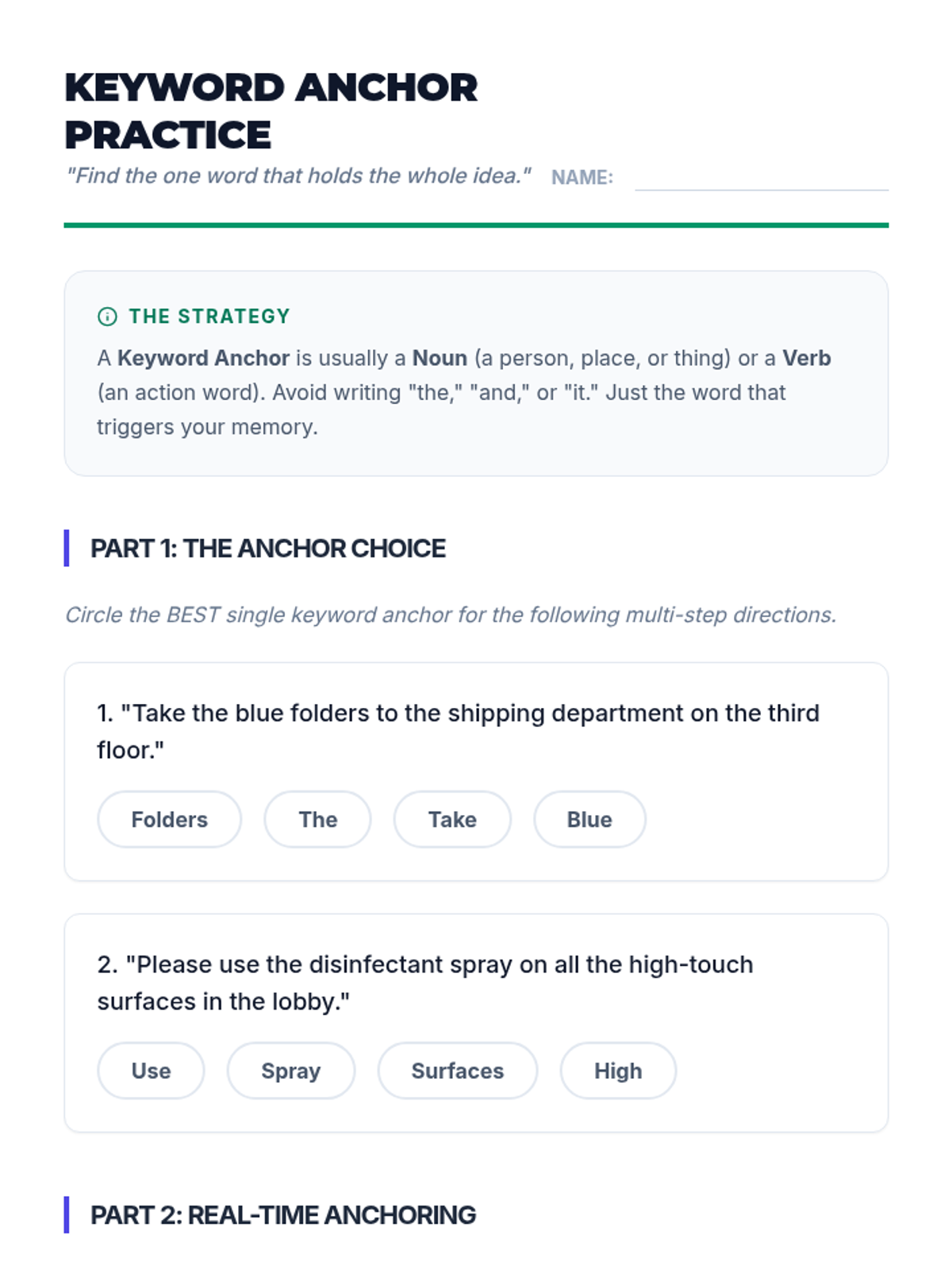This screenshot has height=1270, width=952.
Task: Click the circle-the-BEST instruction text
Action: pos(451,615)
